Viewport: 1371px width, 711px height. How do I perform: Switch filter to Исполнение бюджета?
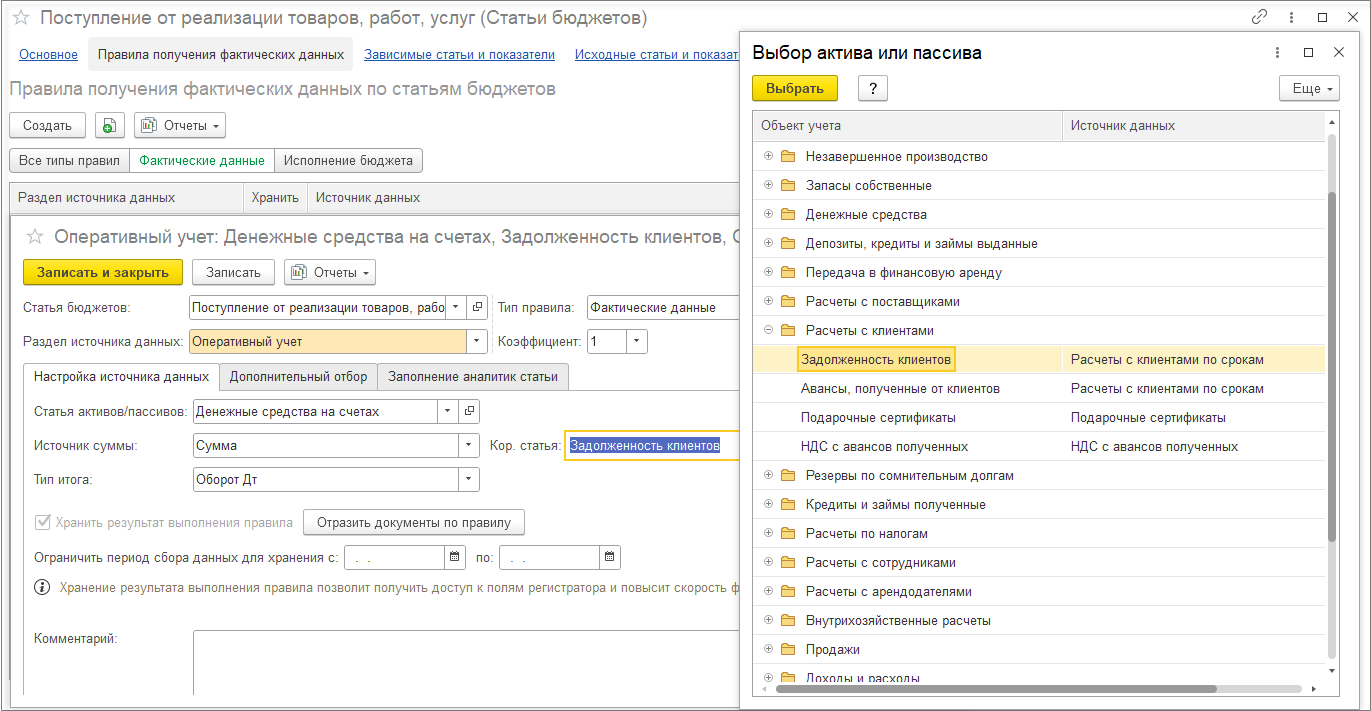click(348, 160)
